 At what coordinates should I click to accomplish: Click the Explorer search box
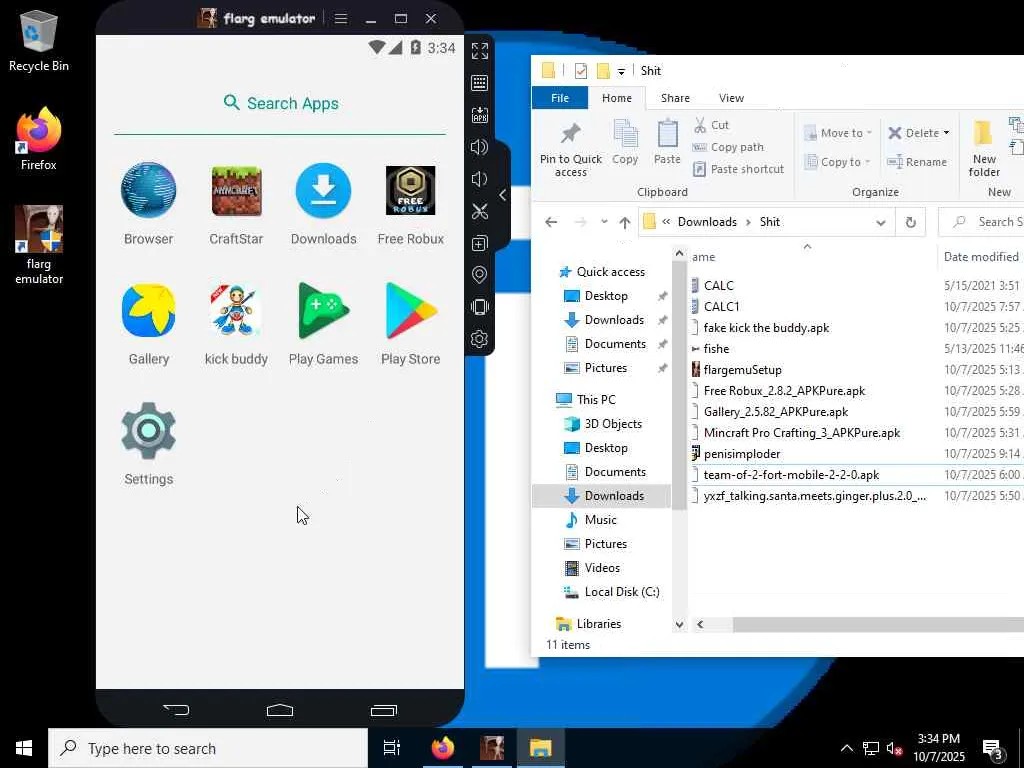(x=981, y=222)
